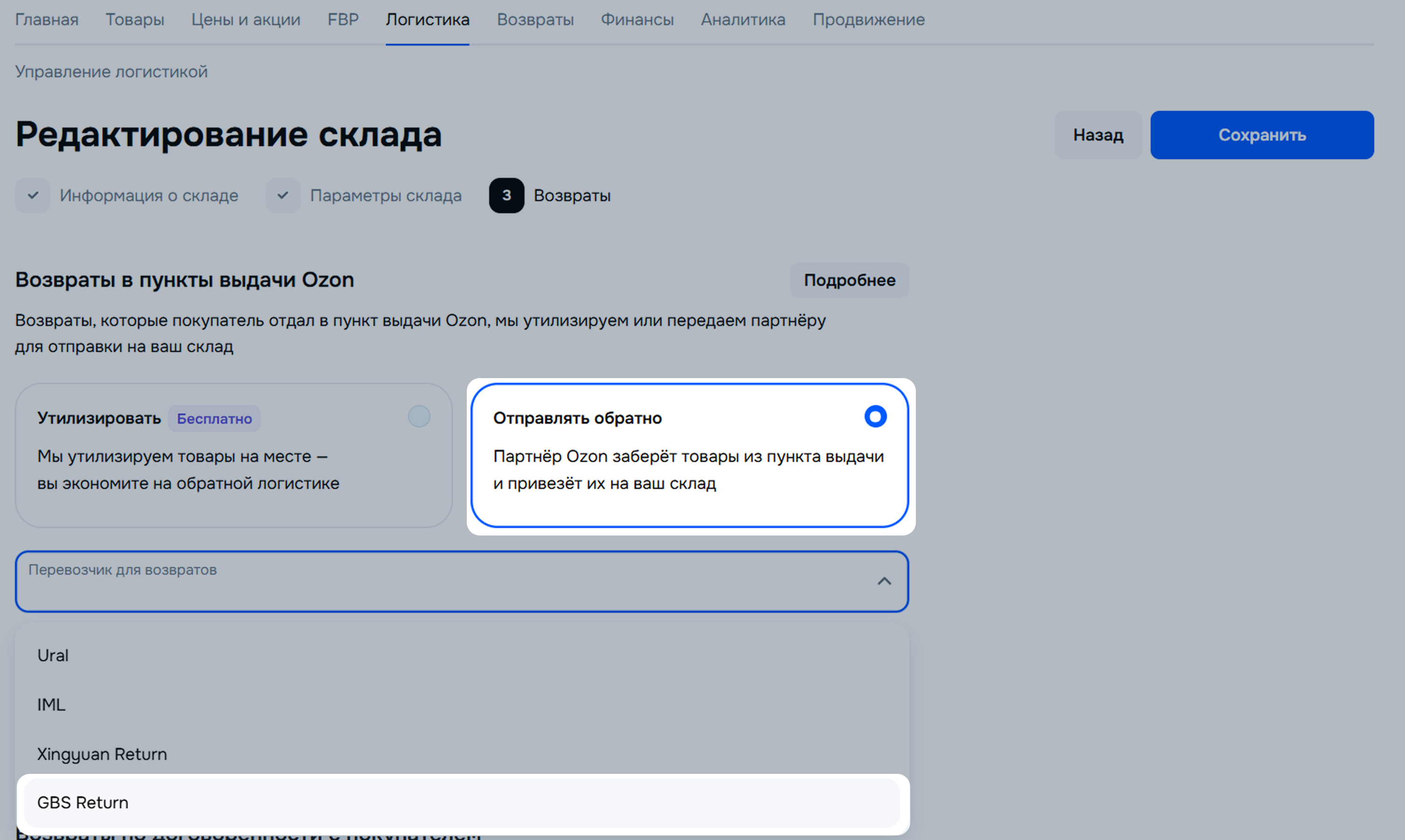Click the Бесплатно badge label
1405x840 pixels.
click(214, 419)
